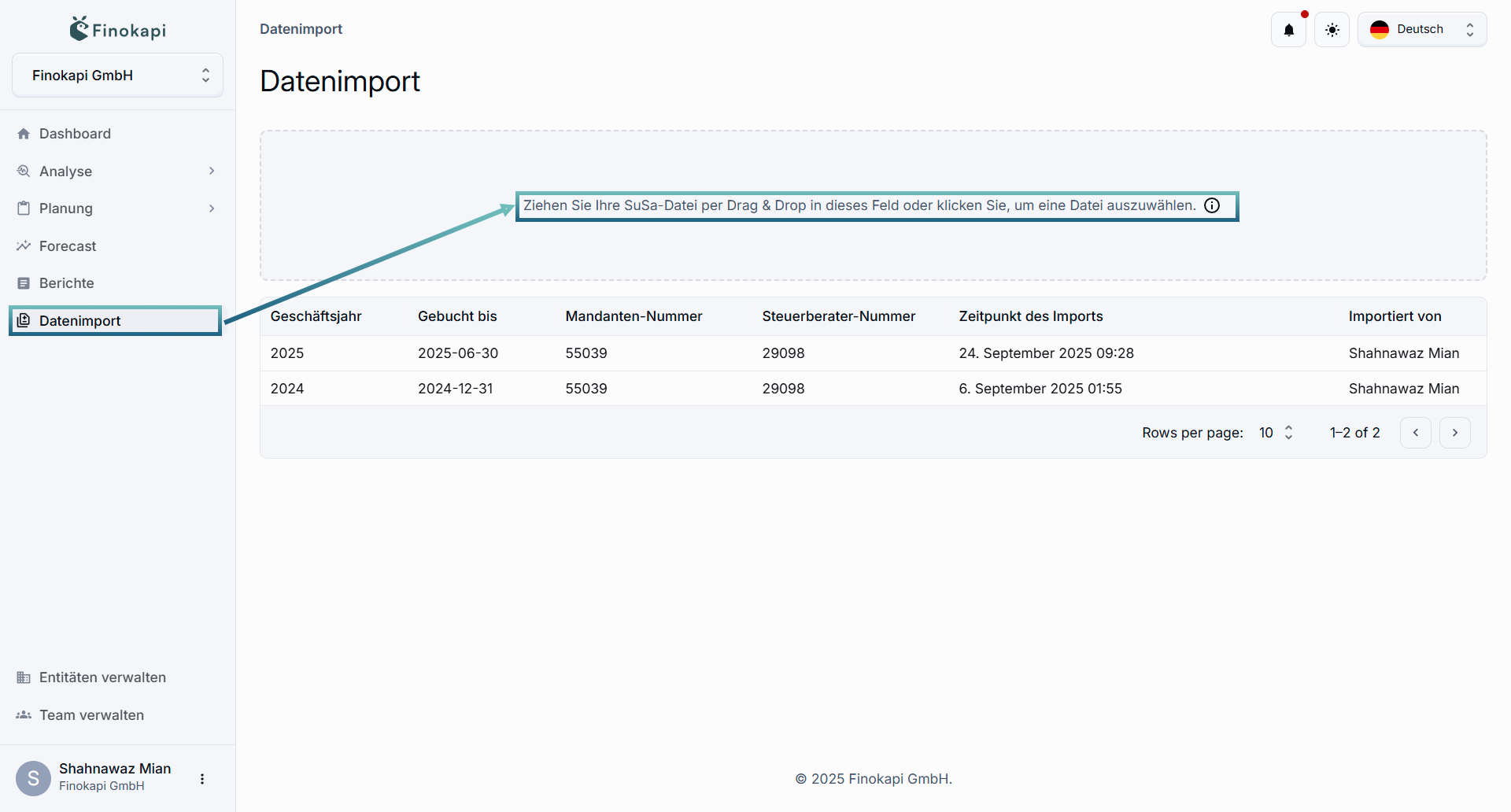Click the info icon next to the drop zone text
This screenshot has width=1511, height=812.
pyautogui.click(x=1212, y=205)
